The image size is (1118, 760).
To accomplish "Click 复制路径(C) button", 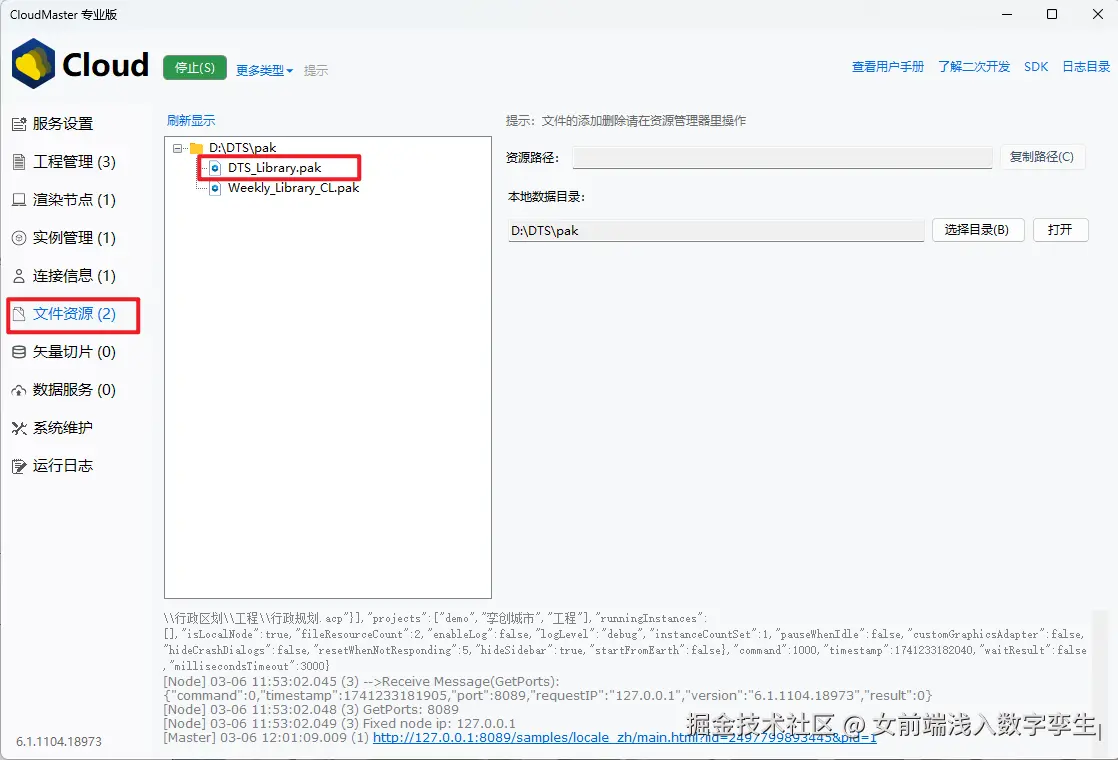I will pos(1042,157).
